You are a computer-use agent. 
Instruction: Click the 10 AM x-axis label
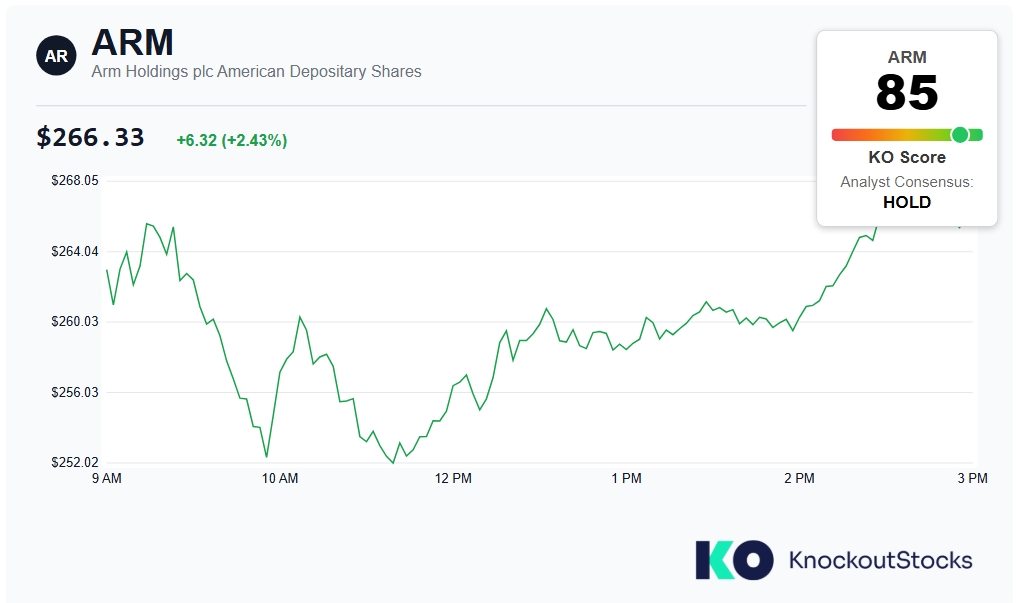coord(280,479)
